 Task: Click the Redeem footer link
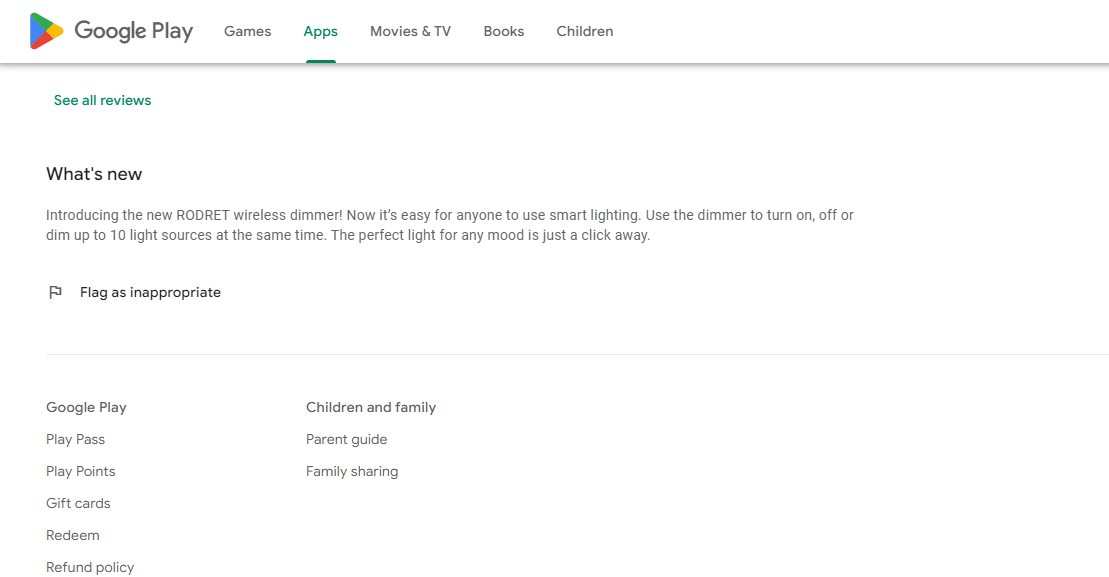click(73, 535)
